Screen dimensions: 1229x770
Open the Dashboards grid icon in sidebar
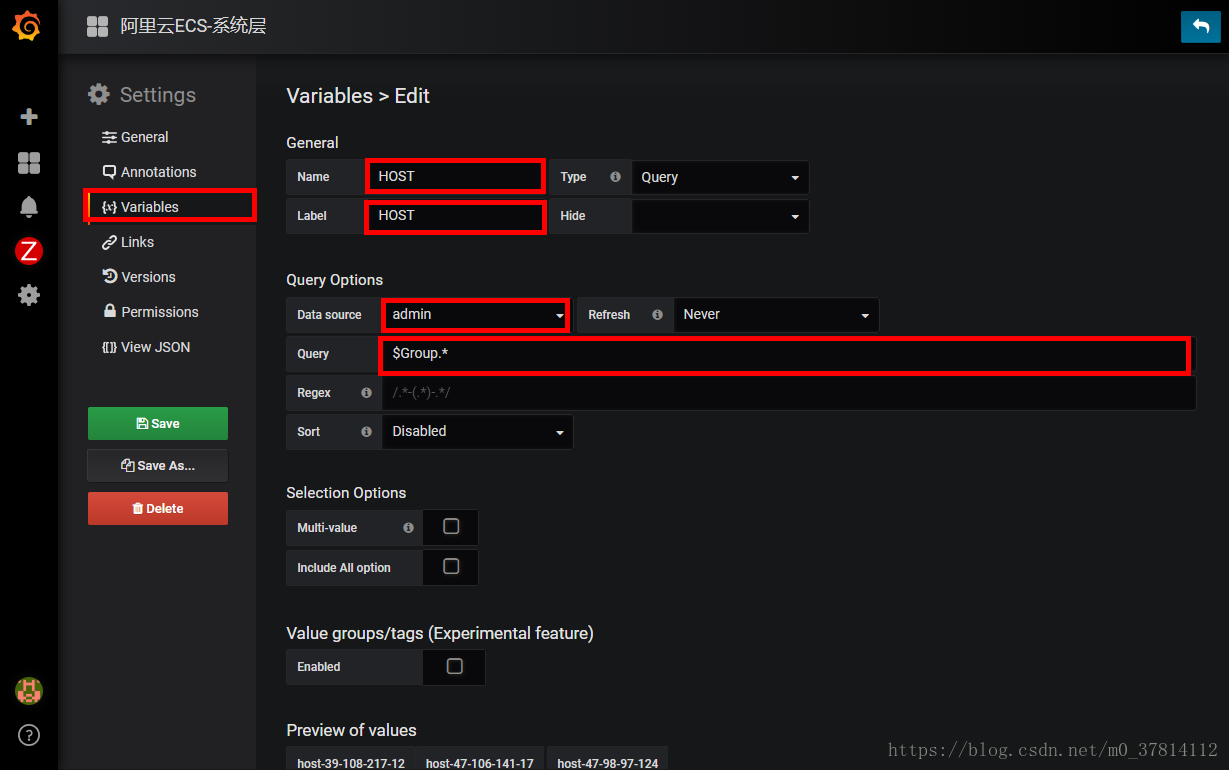tap(29, 163)
